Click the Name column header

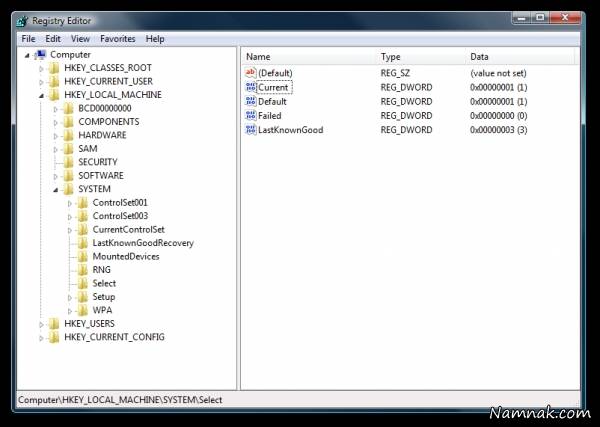(259, 57)
